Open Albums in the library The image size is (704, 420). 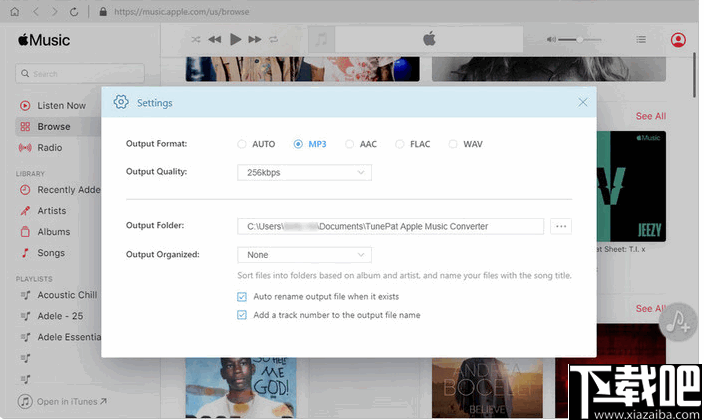(53, 232)
